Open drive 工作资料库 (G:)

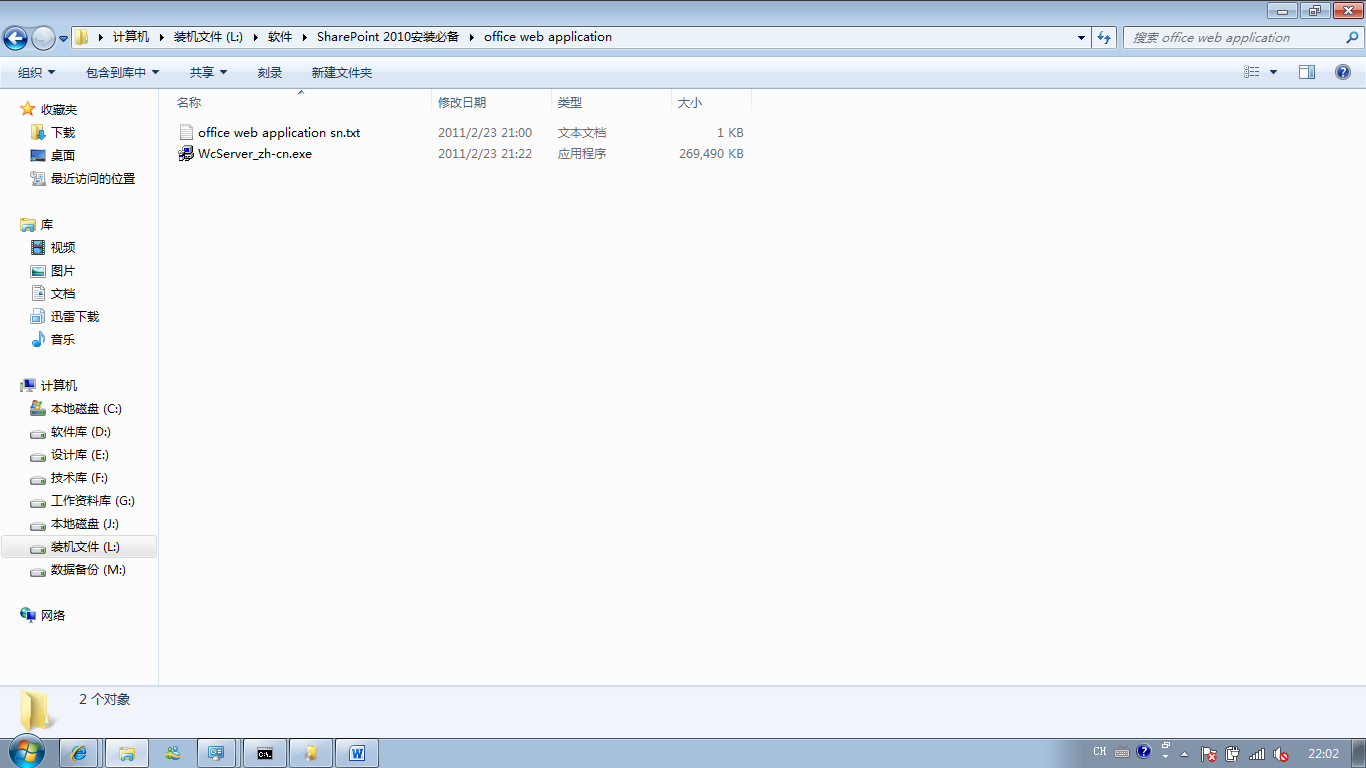click(93, 500)
